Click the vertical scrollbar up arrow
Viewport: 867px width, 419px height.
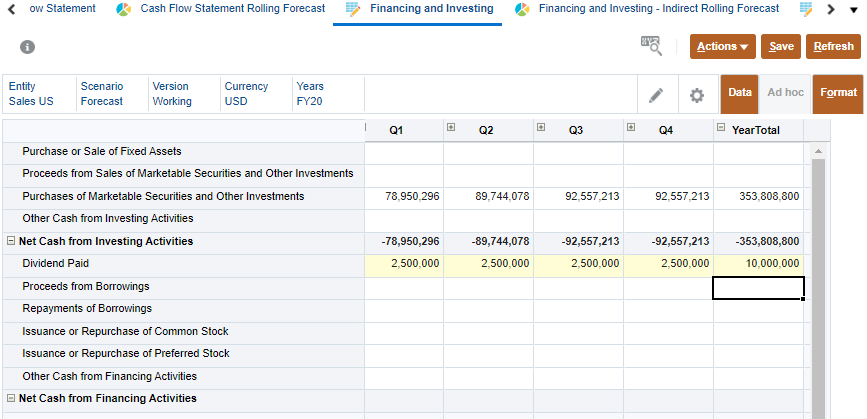818,151
